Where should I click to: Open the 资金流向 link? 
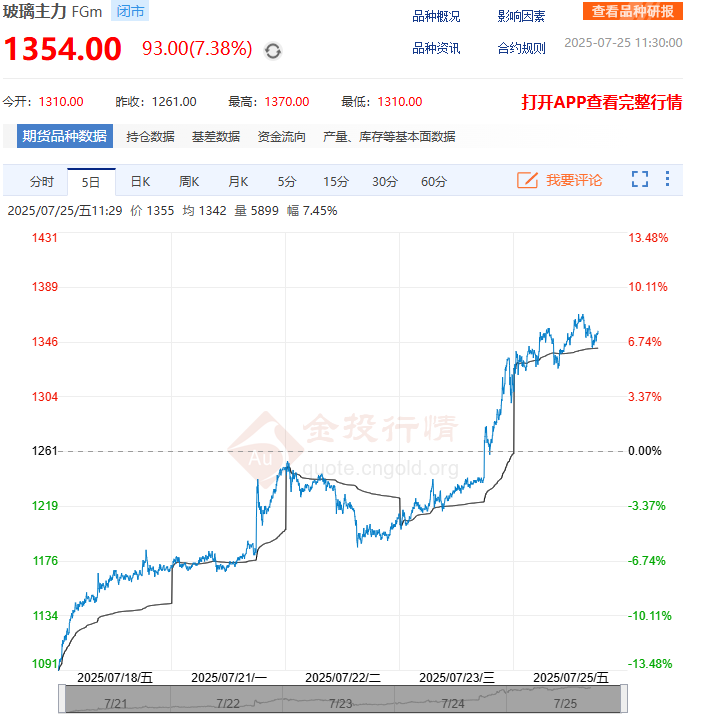click(x=282, y=136)
